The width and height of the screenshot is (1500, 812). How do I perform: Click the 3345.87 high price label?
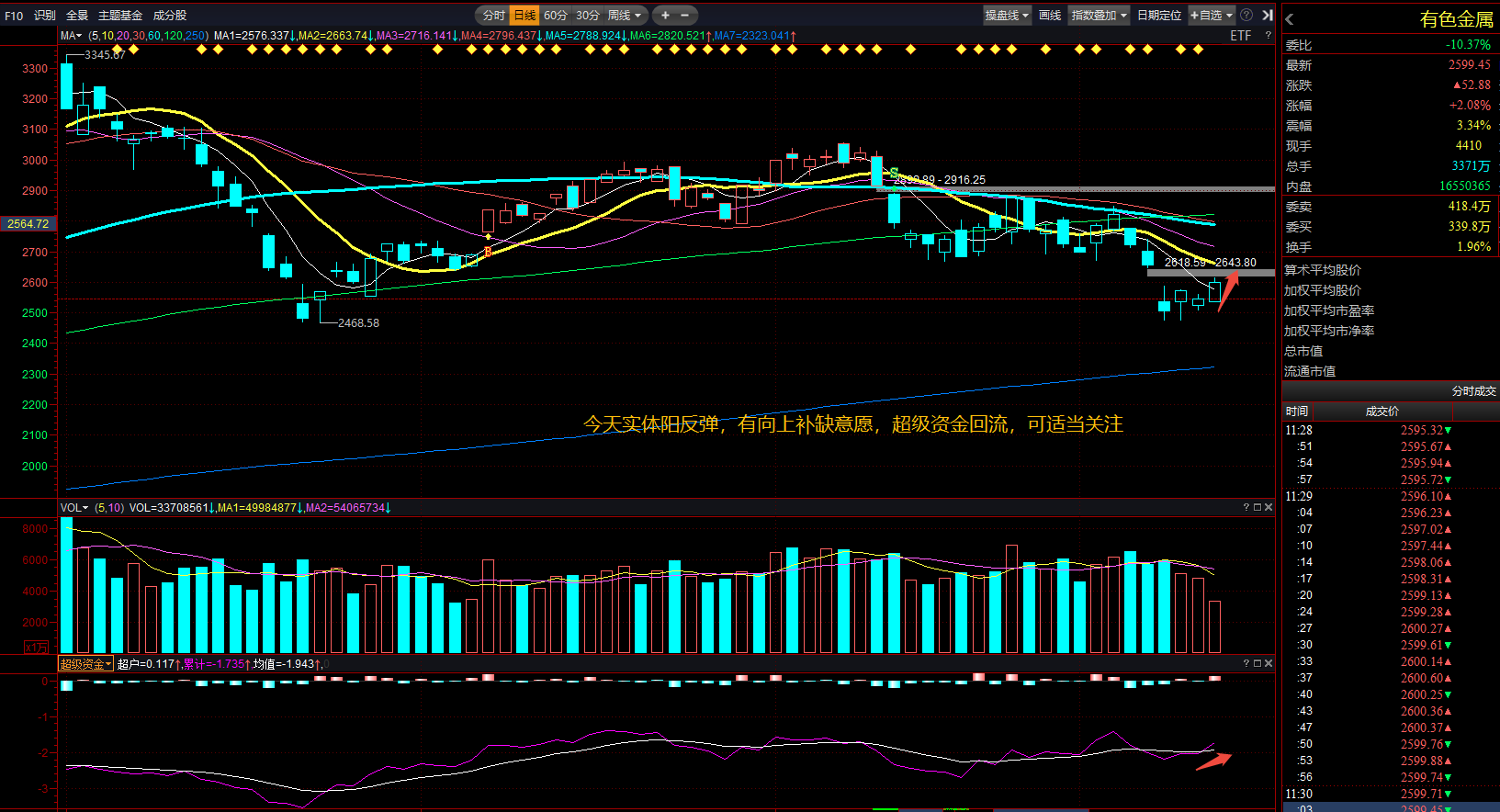pos(105,55)
